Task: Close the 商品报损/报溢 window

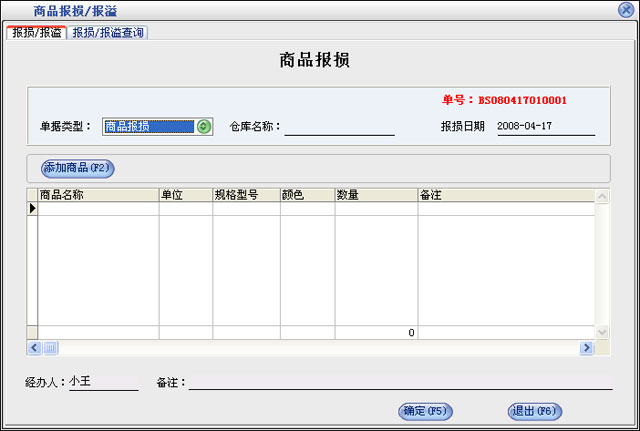Action: [x=625, y=10]
